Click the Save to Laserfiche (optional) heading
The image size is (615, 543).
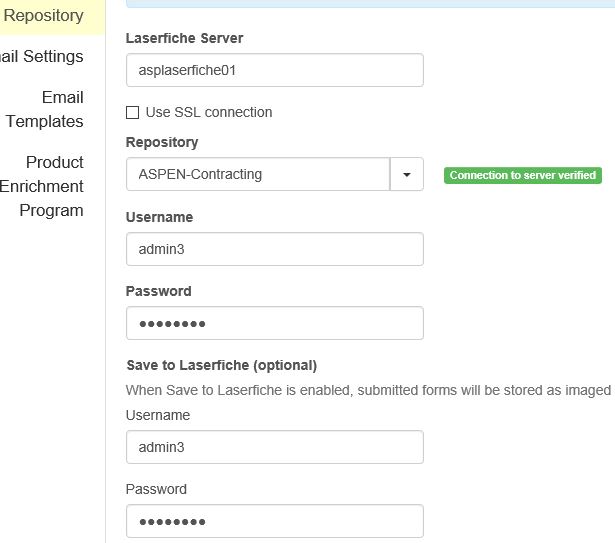[x=221, y=365]
